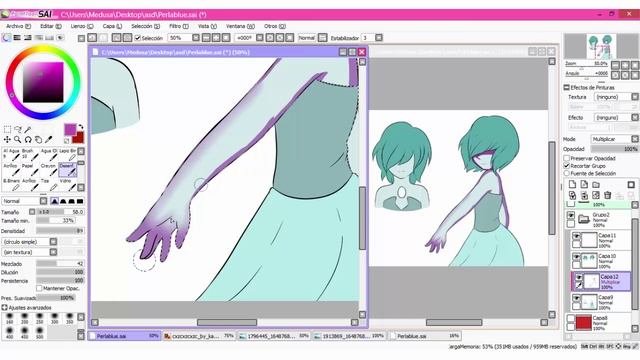Image resolution: width=640 pixels, height=360 pixels.
Task: Show the color wheel panel icon
Action: pos(7,38)
